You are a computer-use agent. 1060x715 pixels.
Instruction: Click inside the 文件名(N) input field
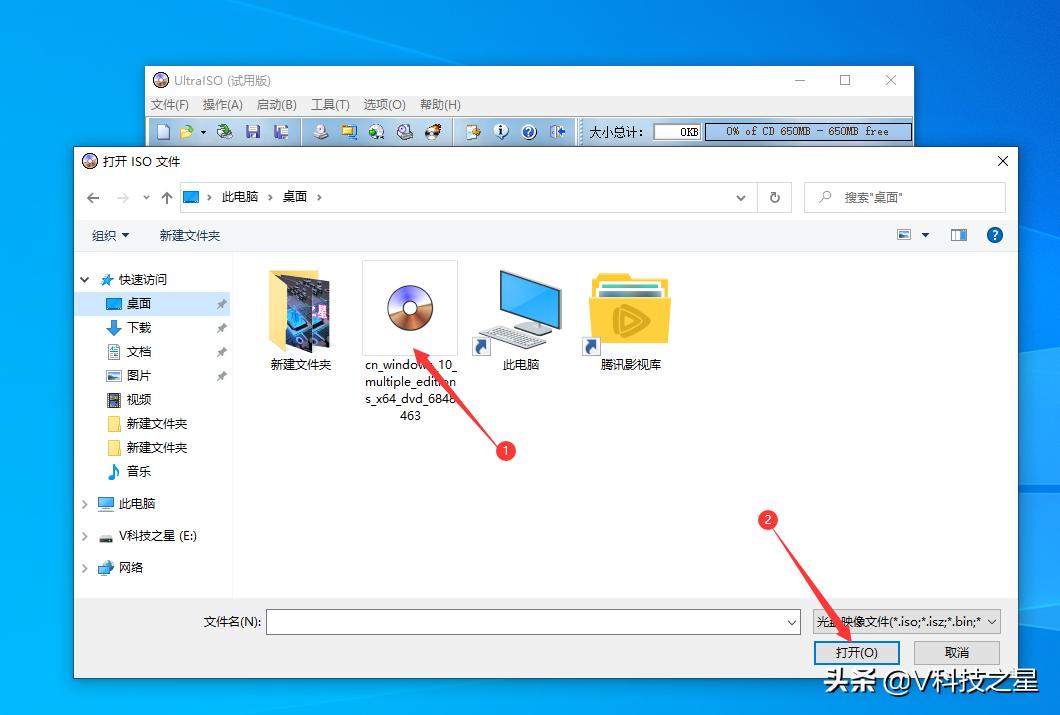point(530,621)
